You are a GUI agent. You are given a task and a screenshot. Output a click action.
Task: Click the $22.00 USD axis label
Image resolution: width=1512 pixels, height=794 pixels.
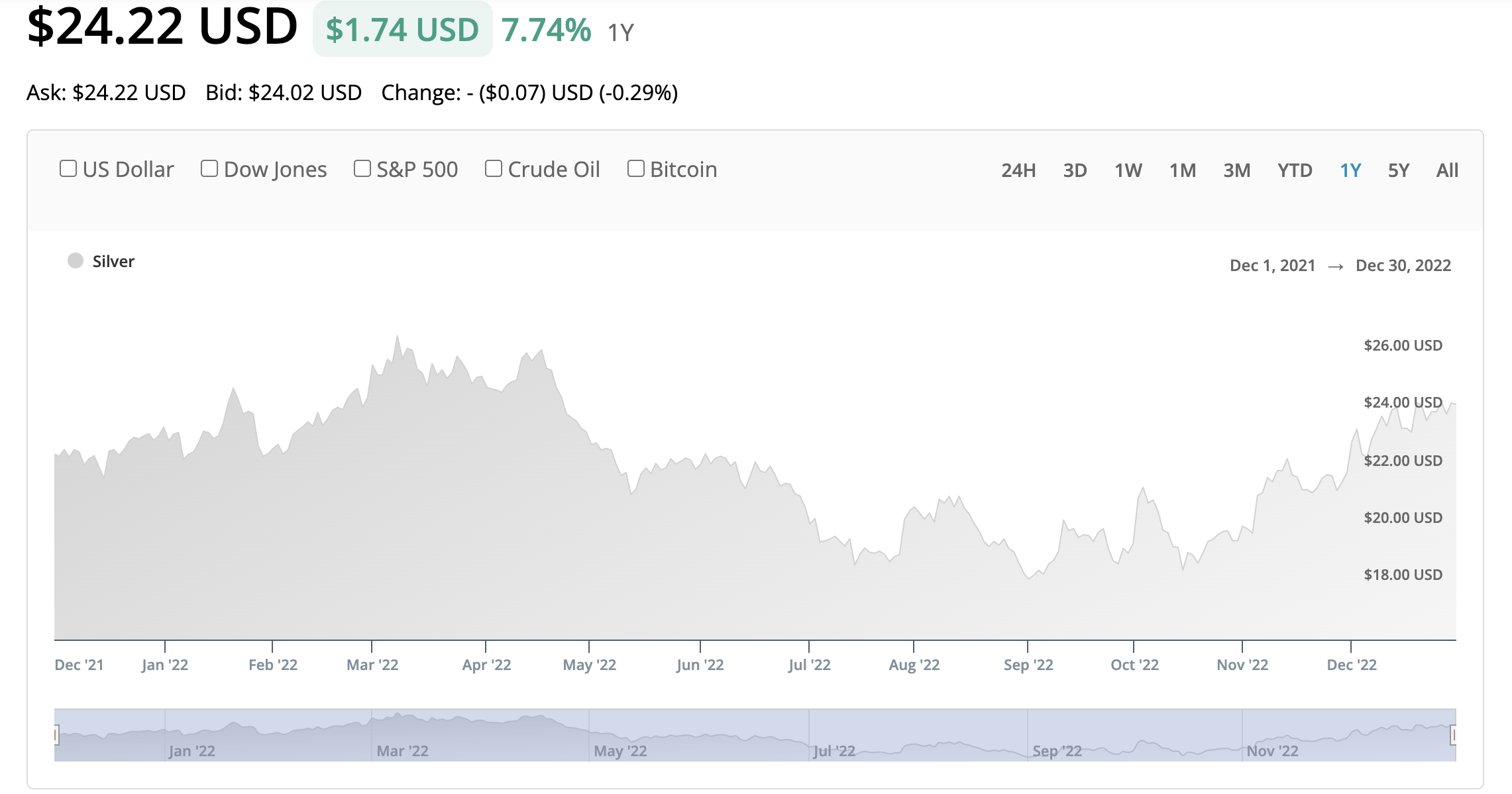tap(1403, 461)
